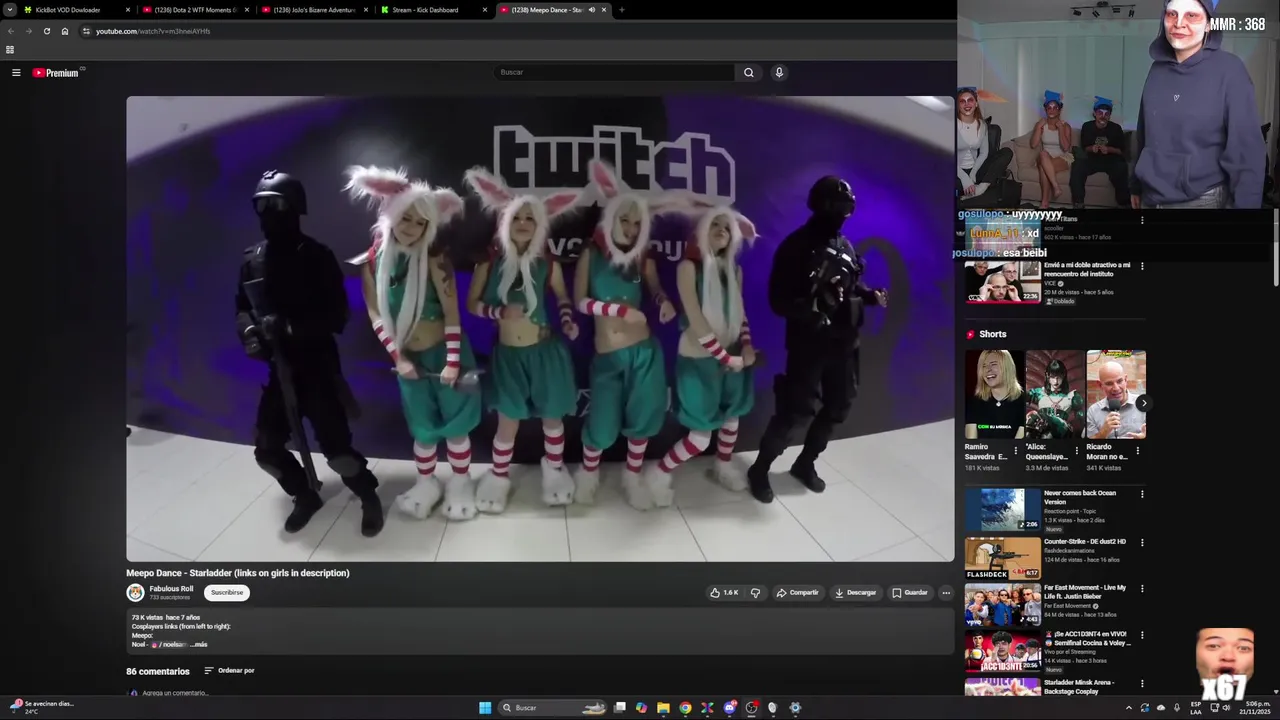Screen dimensions: 1280x720
Task: Go back with browser back arrow
Action: (11, 31)
